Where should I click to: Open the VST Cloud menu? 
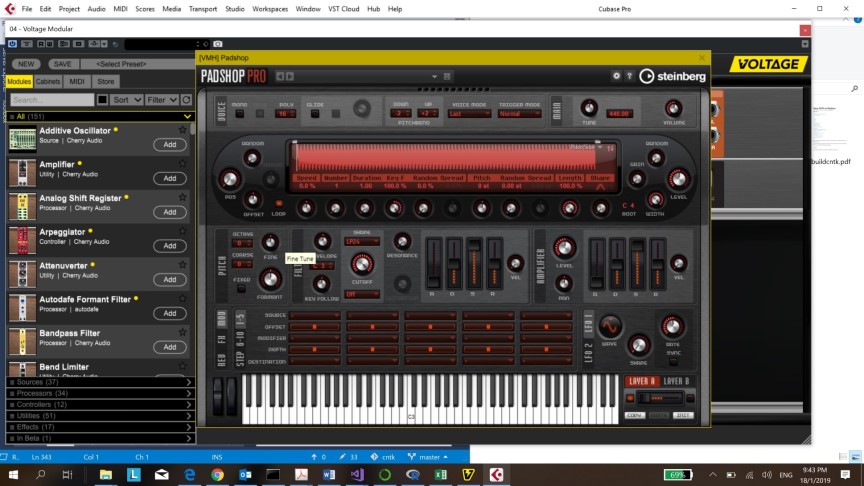tap(343, 9)
